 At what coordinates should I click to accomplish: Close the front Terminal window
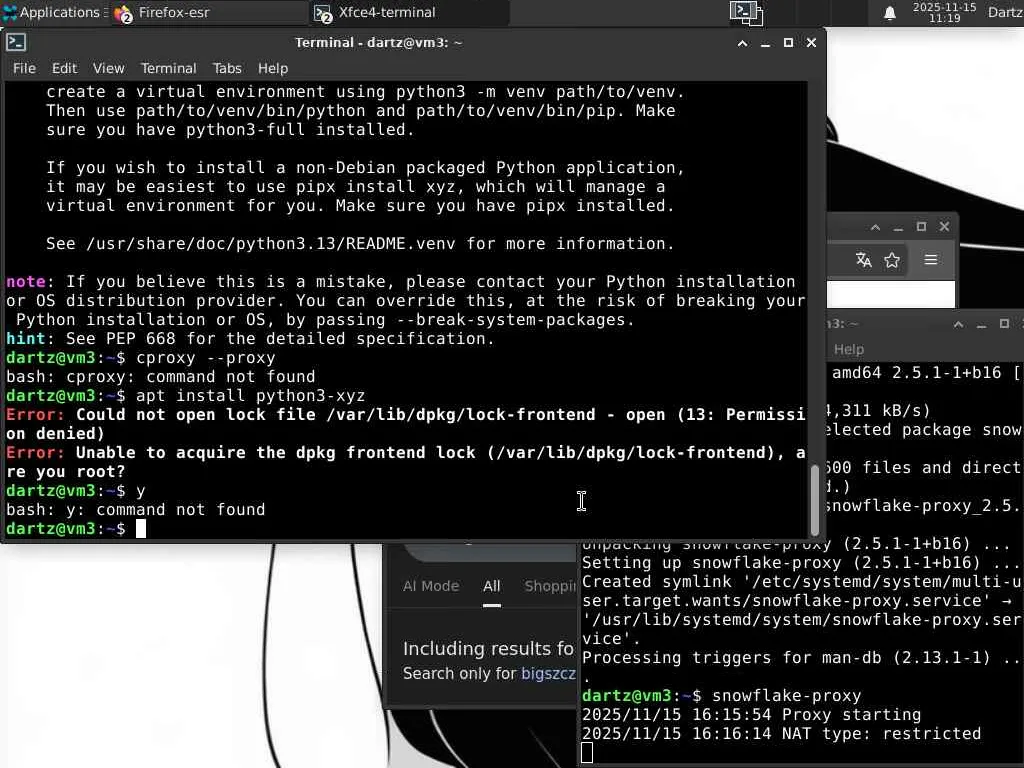(x=811, y=42)
